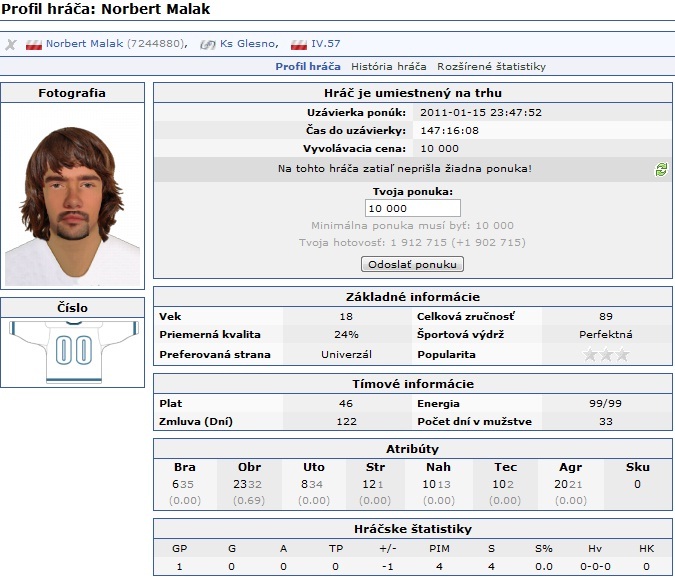This screenshot has height=577, width=675.
Task: Click the Minimálna ponuka musí byť line
Action: pyautogui.click(x=412, y=226)
